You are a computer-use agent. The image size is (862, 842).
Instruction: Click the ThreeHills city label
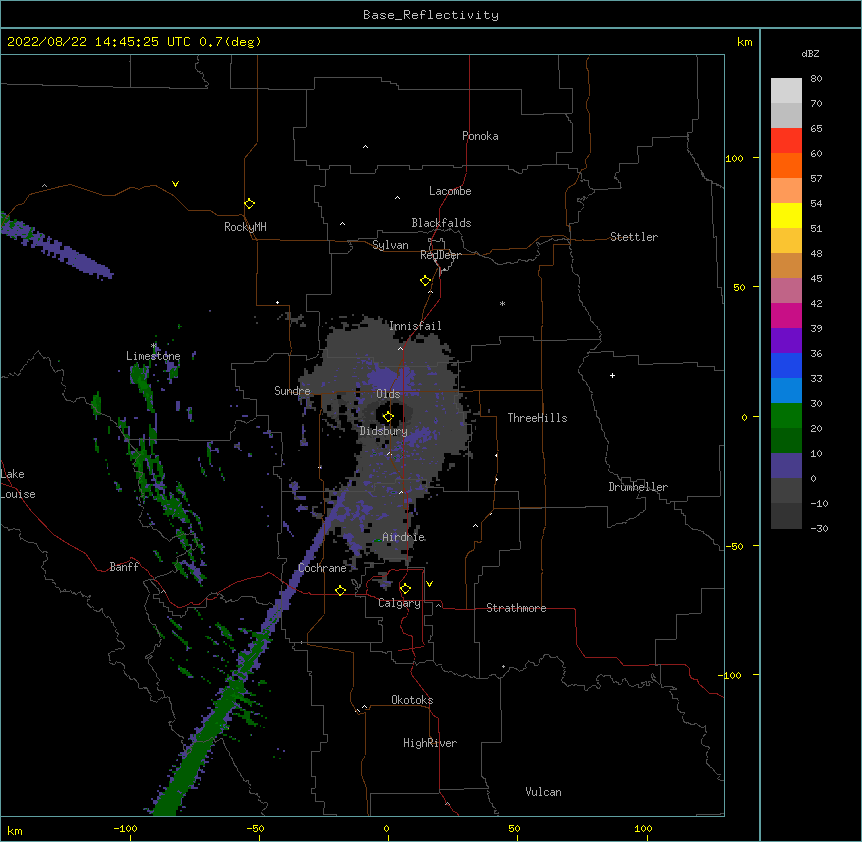pos(537,418)
